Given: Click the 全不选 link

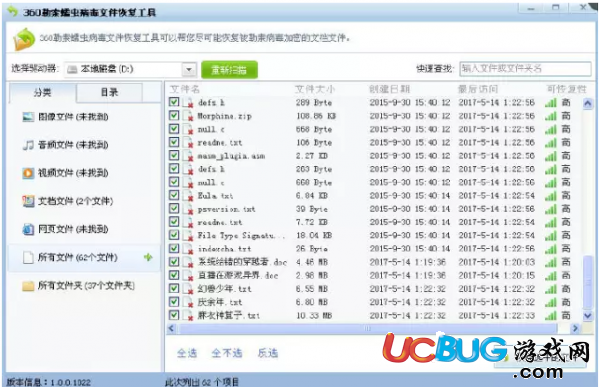Looking at the screenshot, I should point(227,353).
